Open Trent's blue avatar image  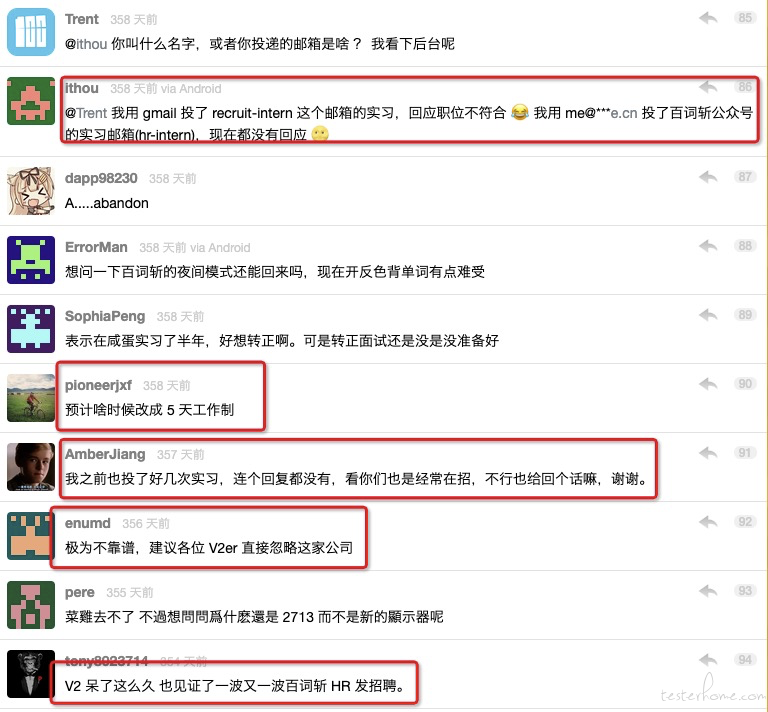31,32
